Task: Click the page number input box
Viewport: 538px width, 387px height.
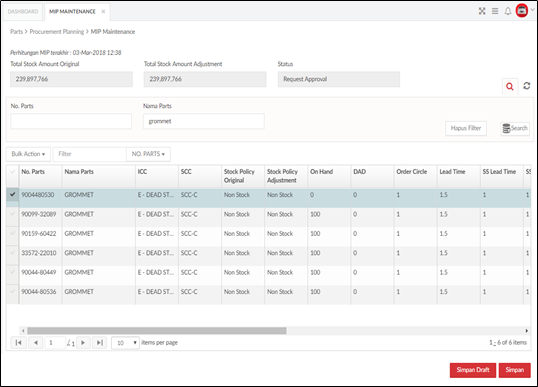Action: point(55,342)
